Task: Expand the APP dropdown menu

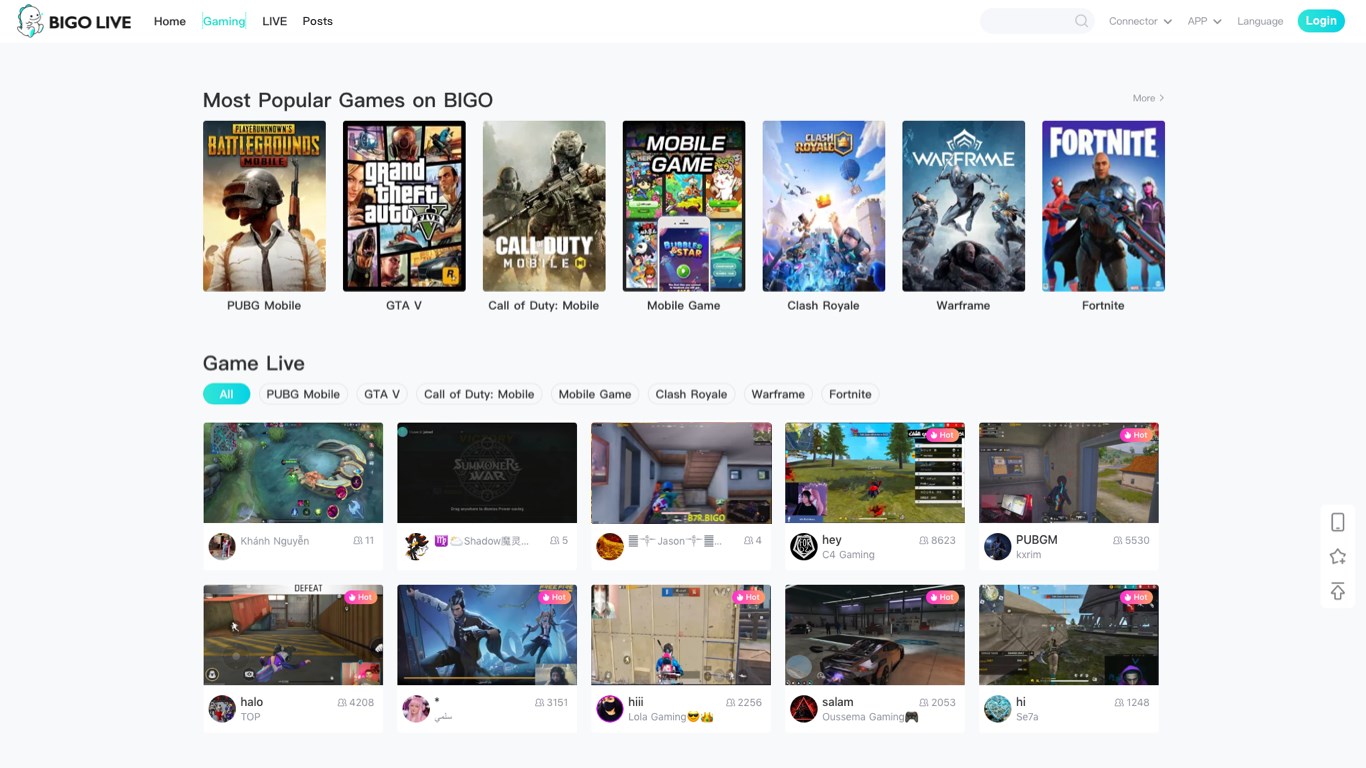Action: pyautogui.click(x=1203, y=20)
